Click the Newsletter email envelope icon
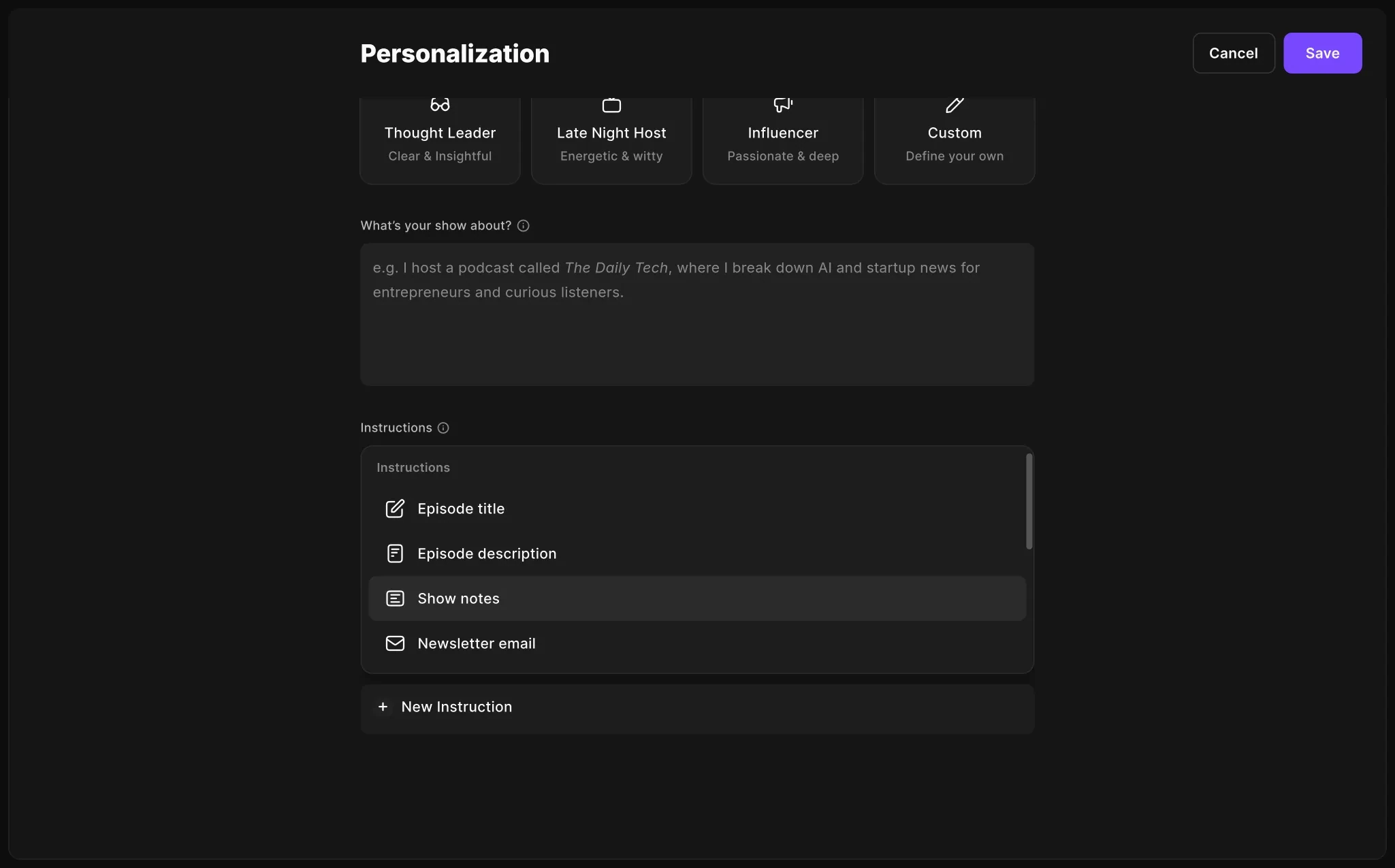Image resolution: width=1395 pixels, height=868 pixels. 395,643
